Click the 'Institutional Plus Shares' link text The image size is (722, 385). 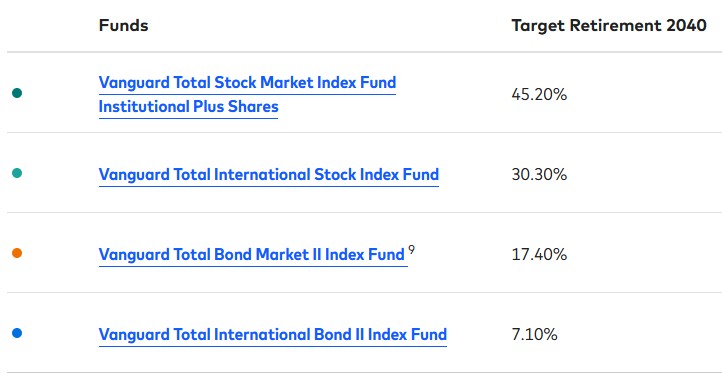[x=188, y=106]
